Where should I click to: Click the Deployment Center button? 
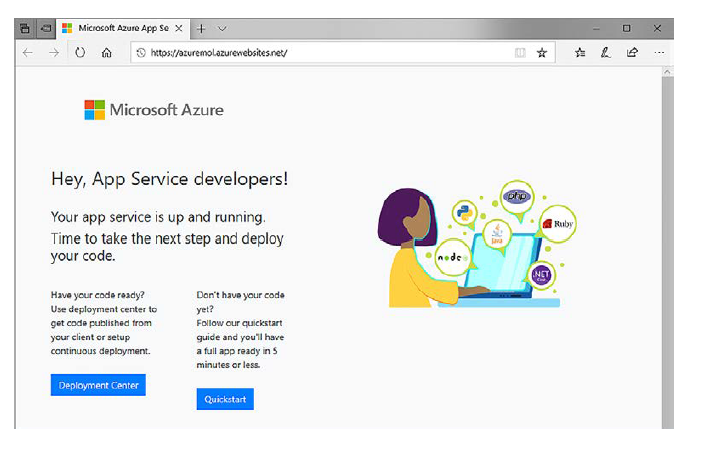coord(98,385)
